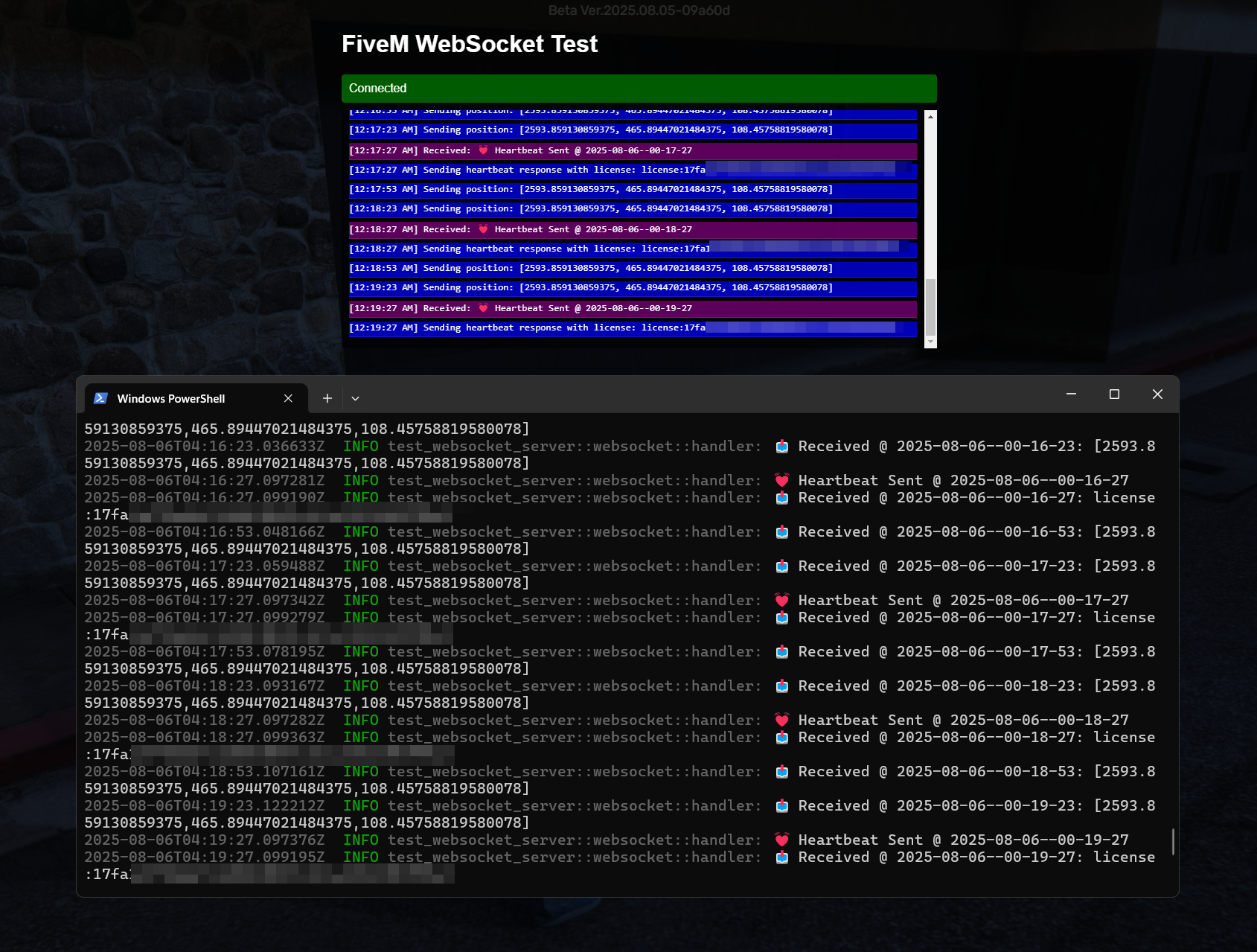Click inbox icon beside Received 00-16-27 license
The width and height of the screenshot is (1257, 952).
click(781, 498)
